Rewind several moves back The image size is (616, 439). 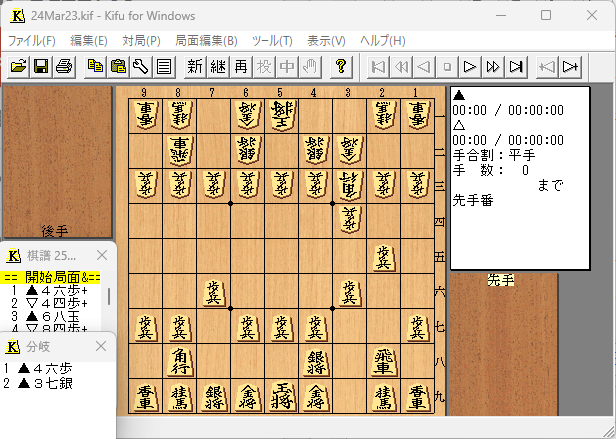click(x=401, y=66)
